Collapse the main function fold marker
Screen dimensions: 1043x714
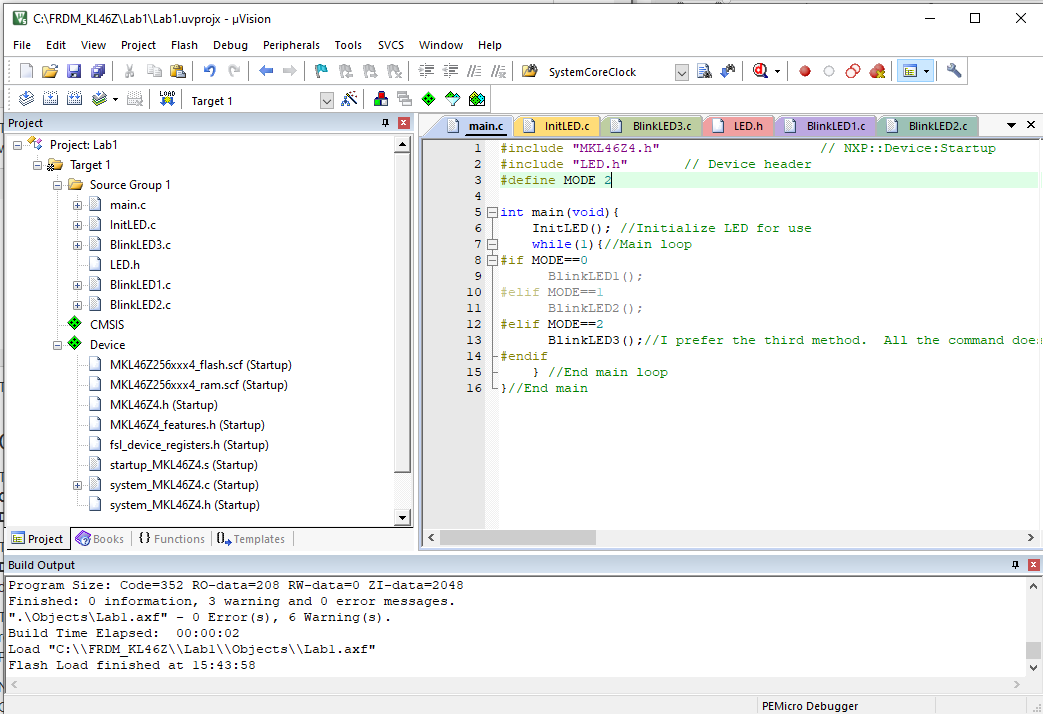pos(491,212)
